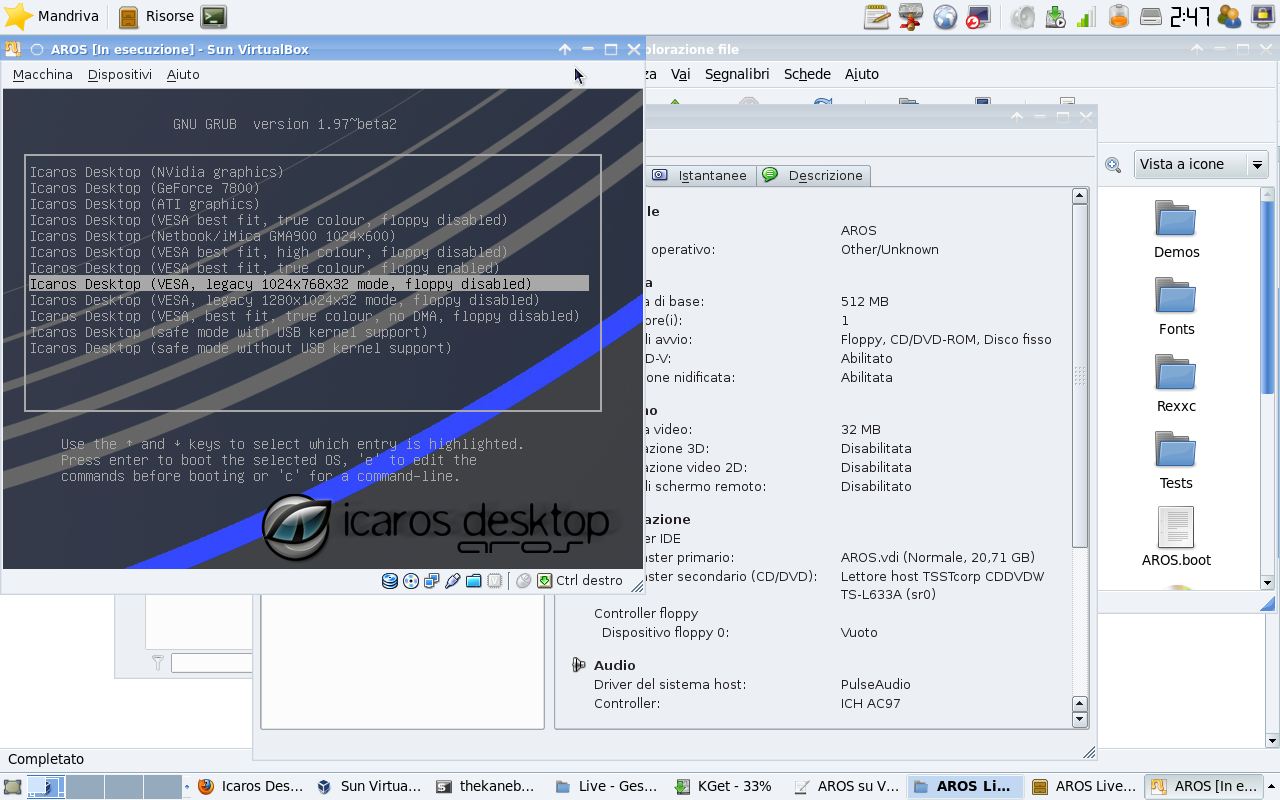Click scroll-down arrow of file manager scrollbar
Image resolution: width=1280 pixels, height=800 pixels.
(1268, 582)
